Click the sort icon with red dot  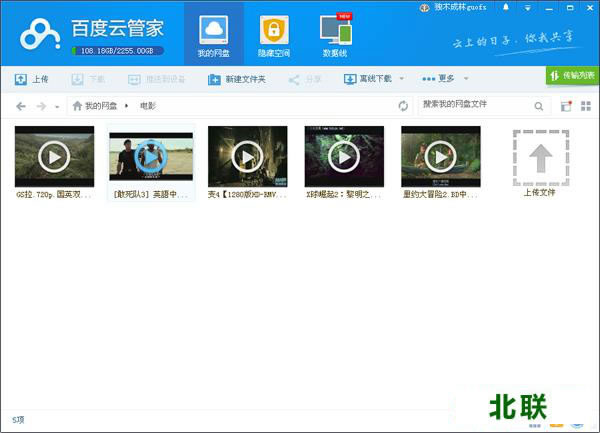click(566, 106)
